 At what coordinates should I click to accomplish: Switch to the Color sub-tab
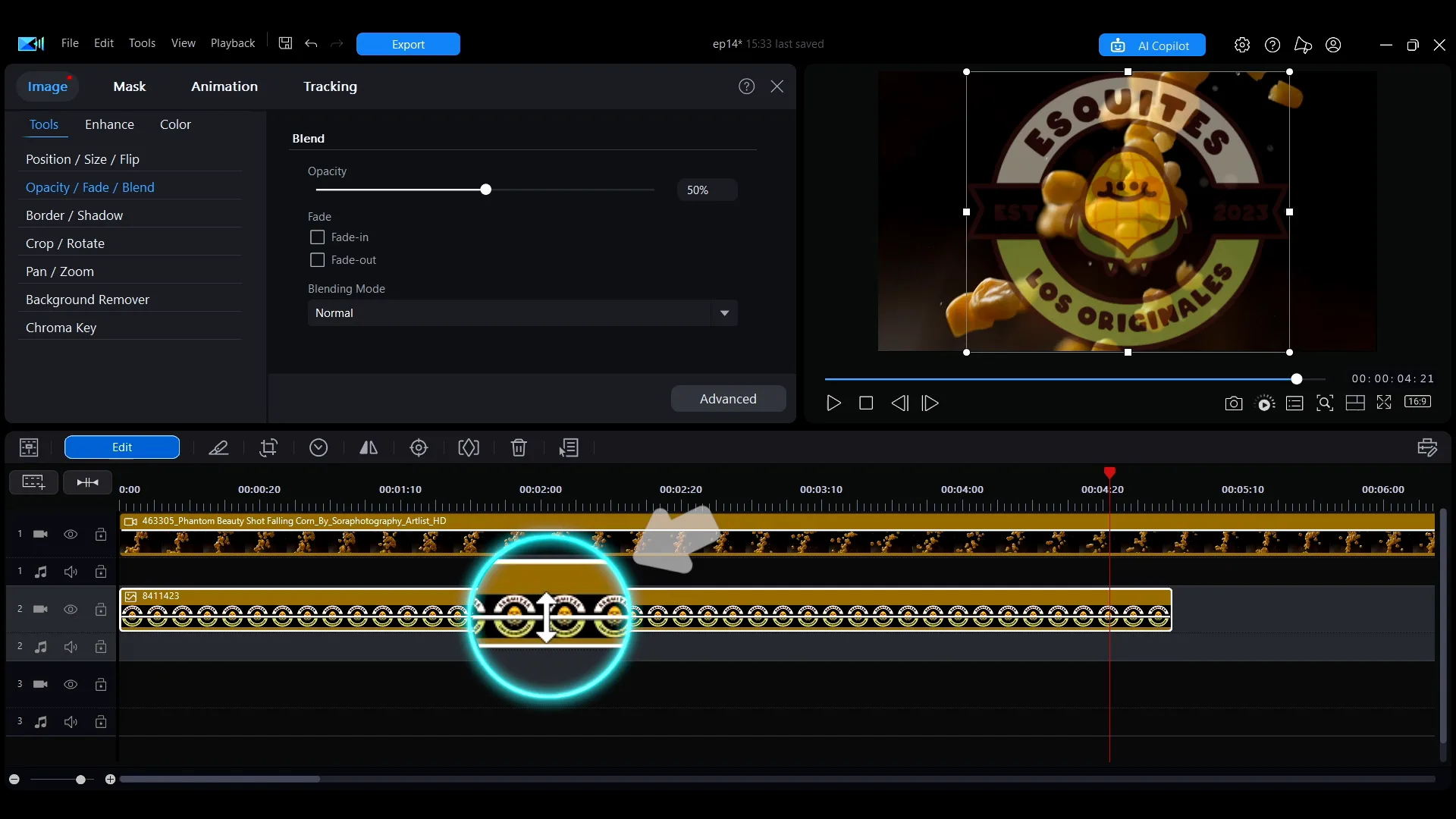[175, 124]
